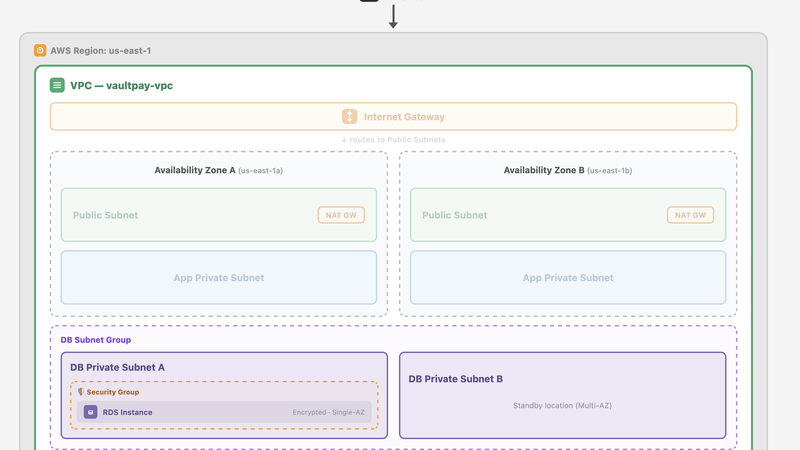This screenshot has height=450, width=800.
Task: Click the 'Availability Zone A' heading
Action: pos(195,170)
